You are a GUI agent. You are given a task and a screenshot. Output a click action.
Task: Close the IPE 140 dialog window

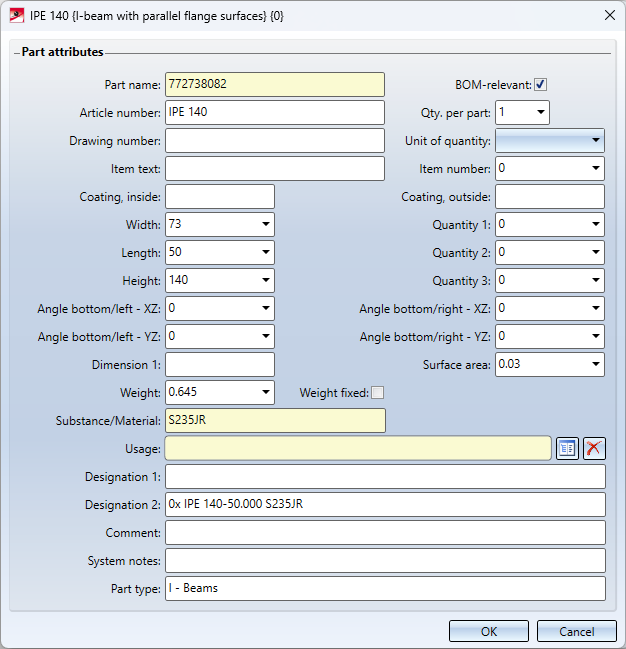pos(609,15)
